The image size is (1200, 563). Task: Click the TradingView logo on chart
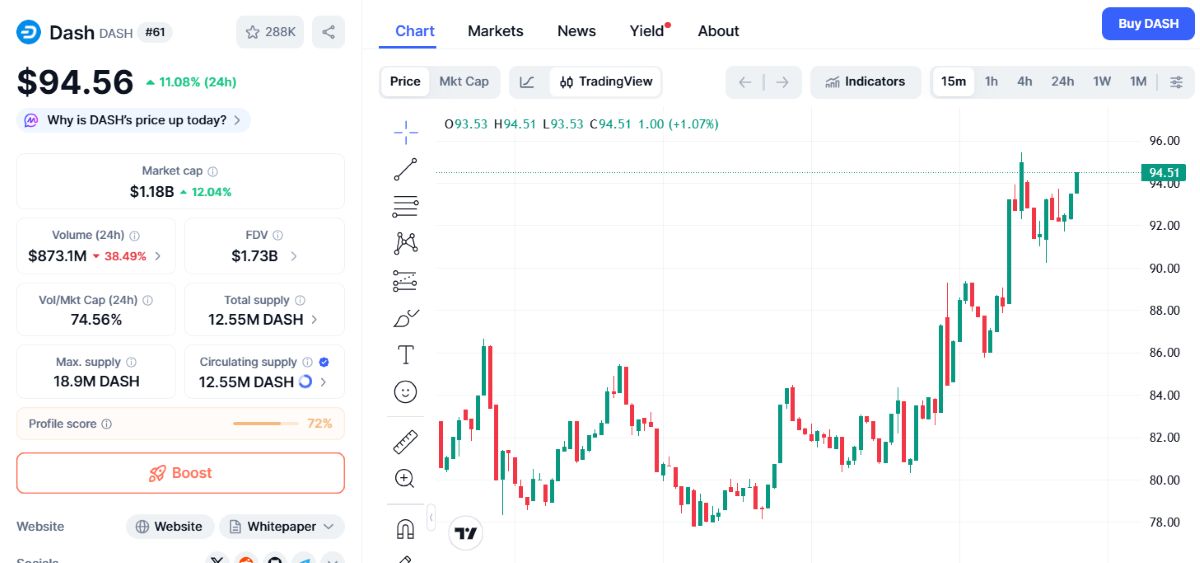(x=466, y=533)
